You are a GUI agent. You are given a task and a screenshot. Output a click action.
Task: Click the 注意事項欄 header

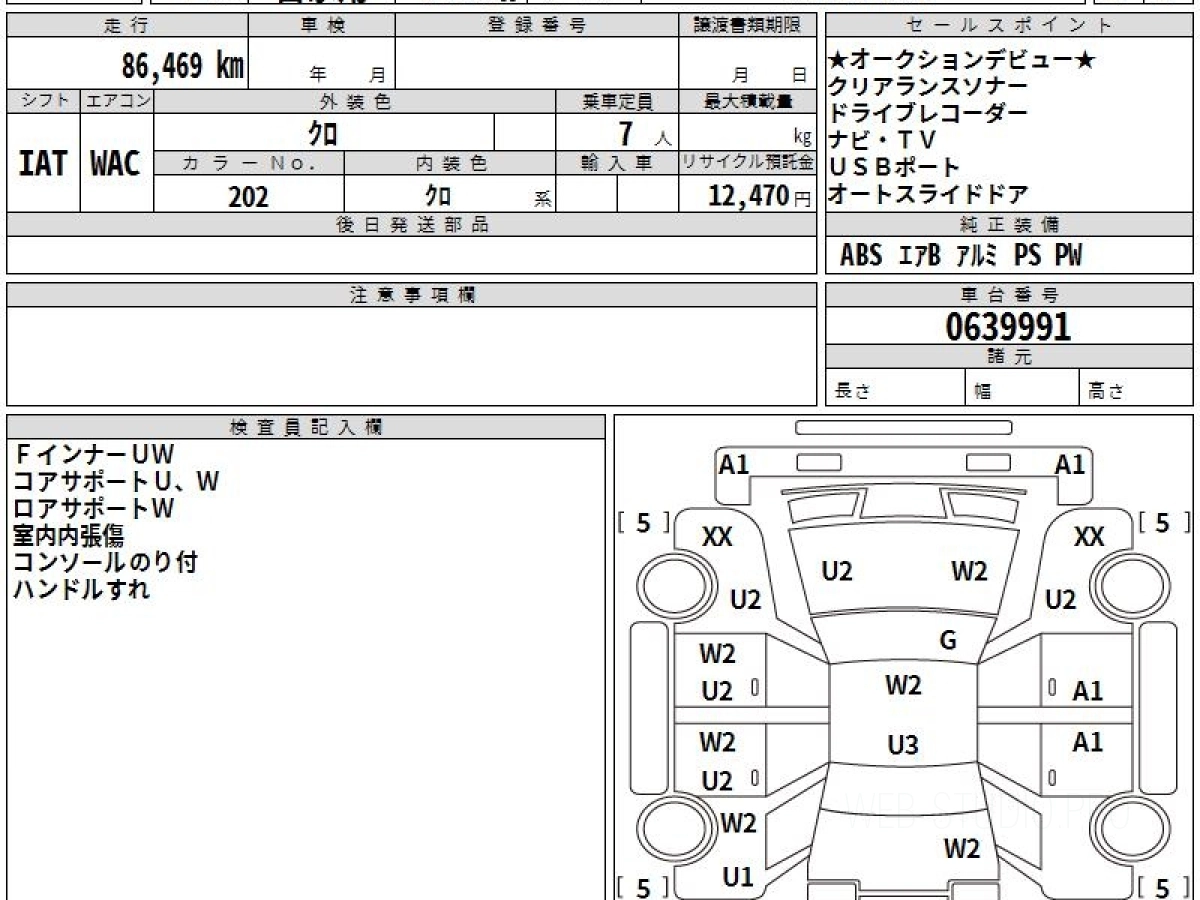click(411, 295)
